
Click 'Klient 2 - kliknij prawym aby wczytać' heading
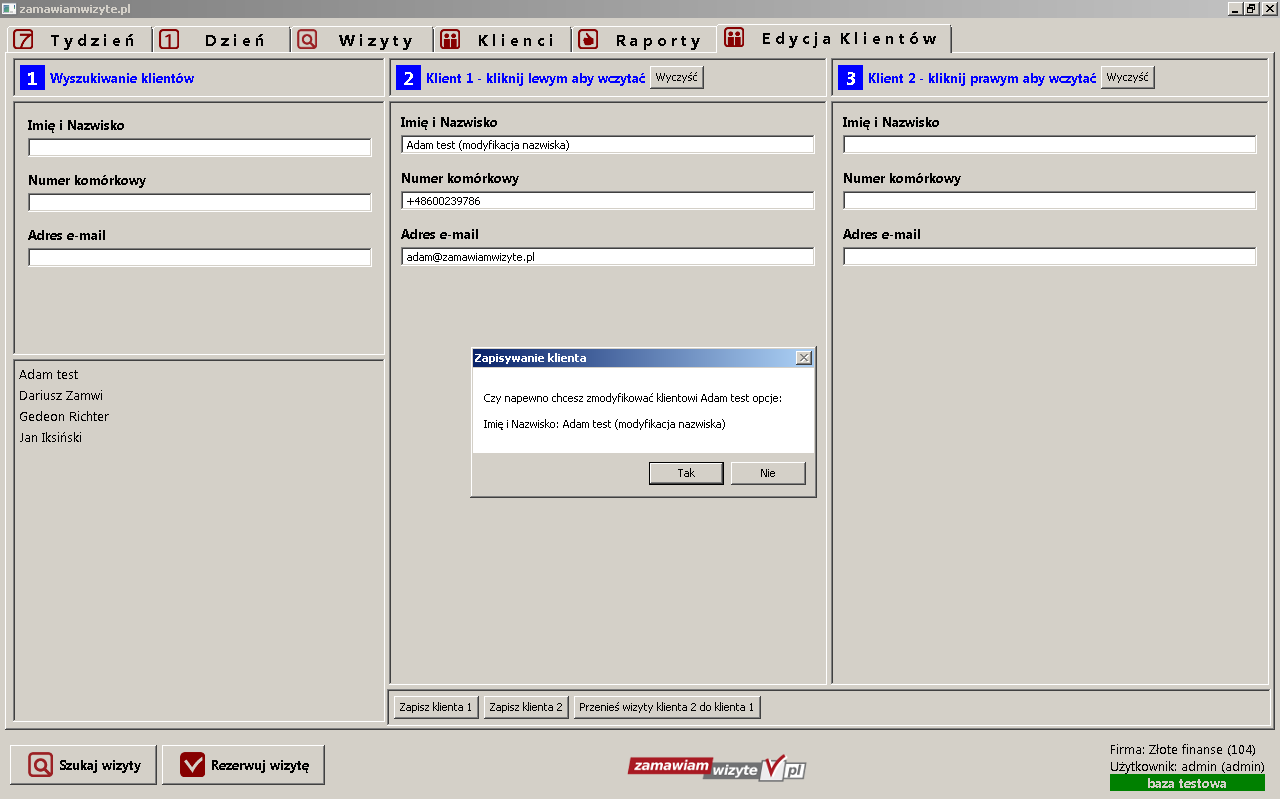click(982, 78)
